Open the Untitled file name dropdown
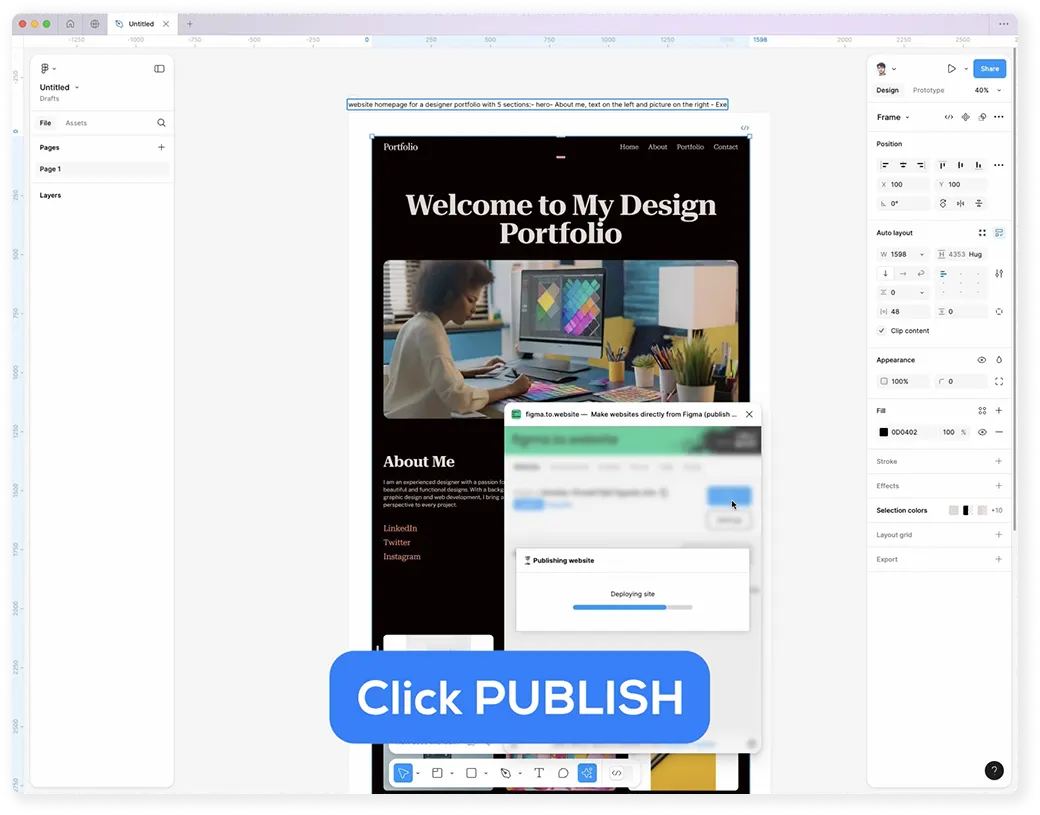The image size is (1040, 815). click(59, 88)
